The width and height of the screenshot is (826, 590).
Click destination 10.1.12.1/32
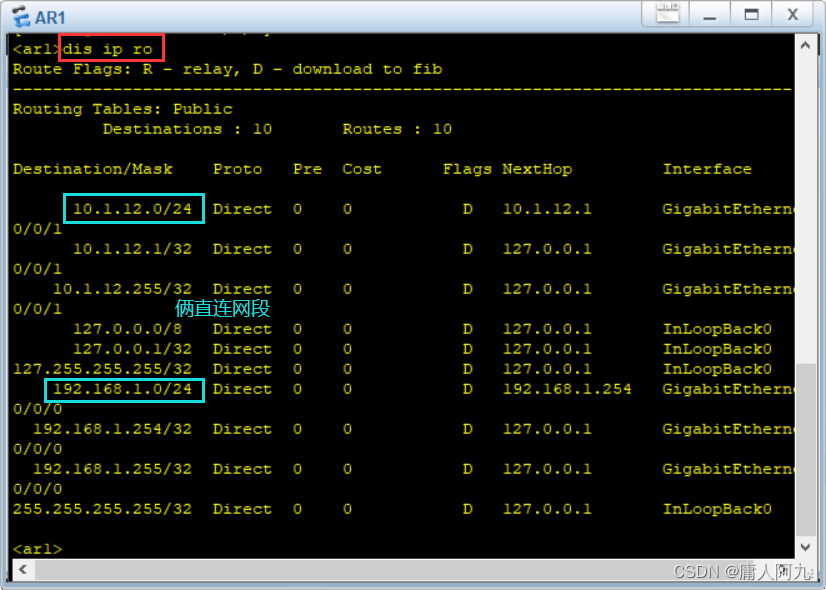point(132,249)
